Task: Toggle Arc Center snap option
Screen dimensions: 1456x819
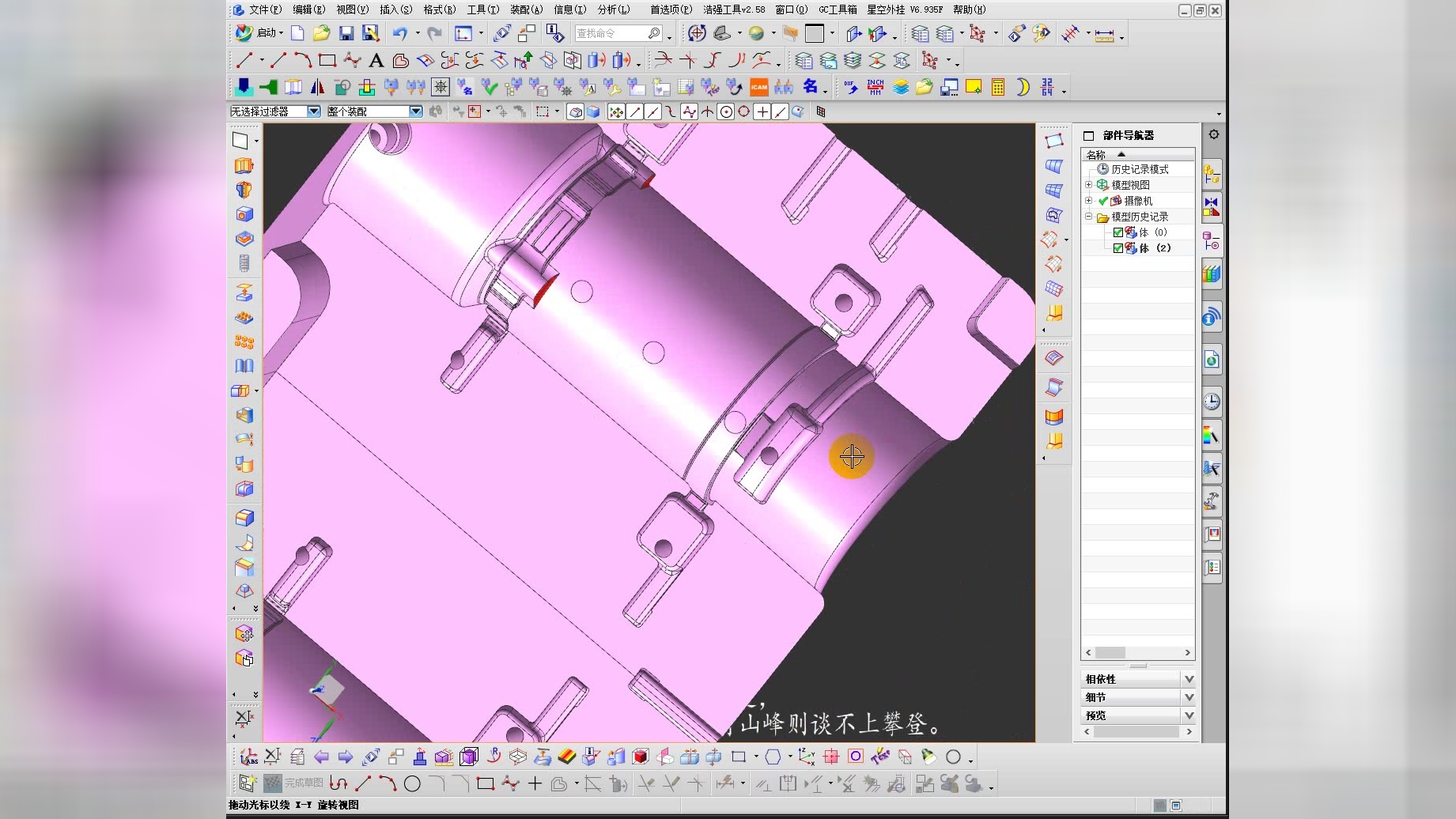Action: pos(726,111)
